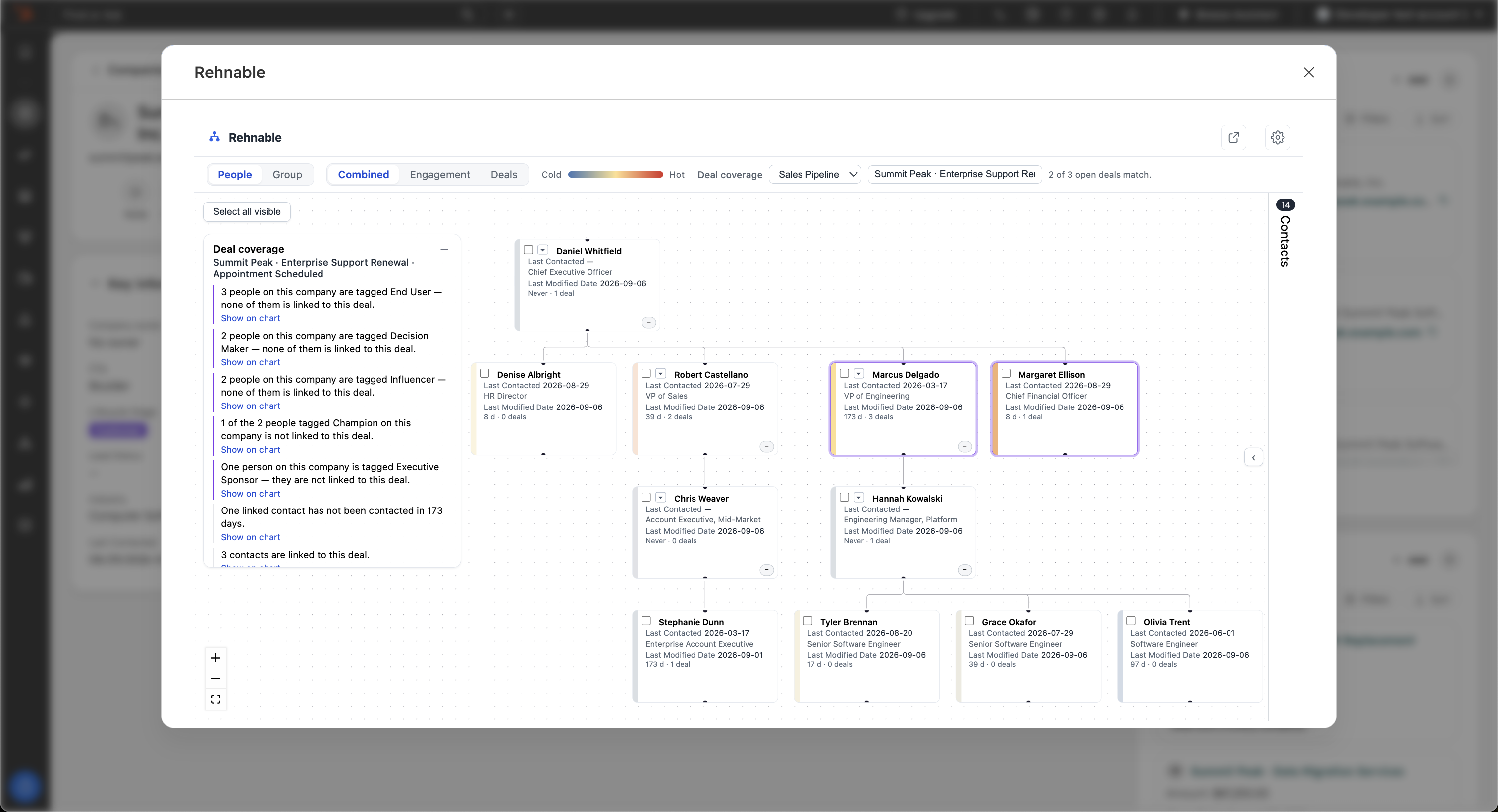Screen dimensions: 1498x812
Task: Minimize the Deal coverage panel
Action: [444, 249]
